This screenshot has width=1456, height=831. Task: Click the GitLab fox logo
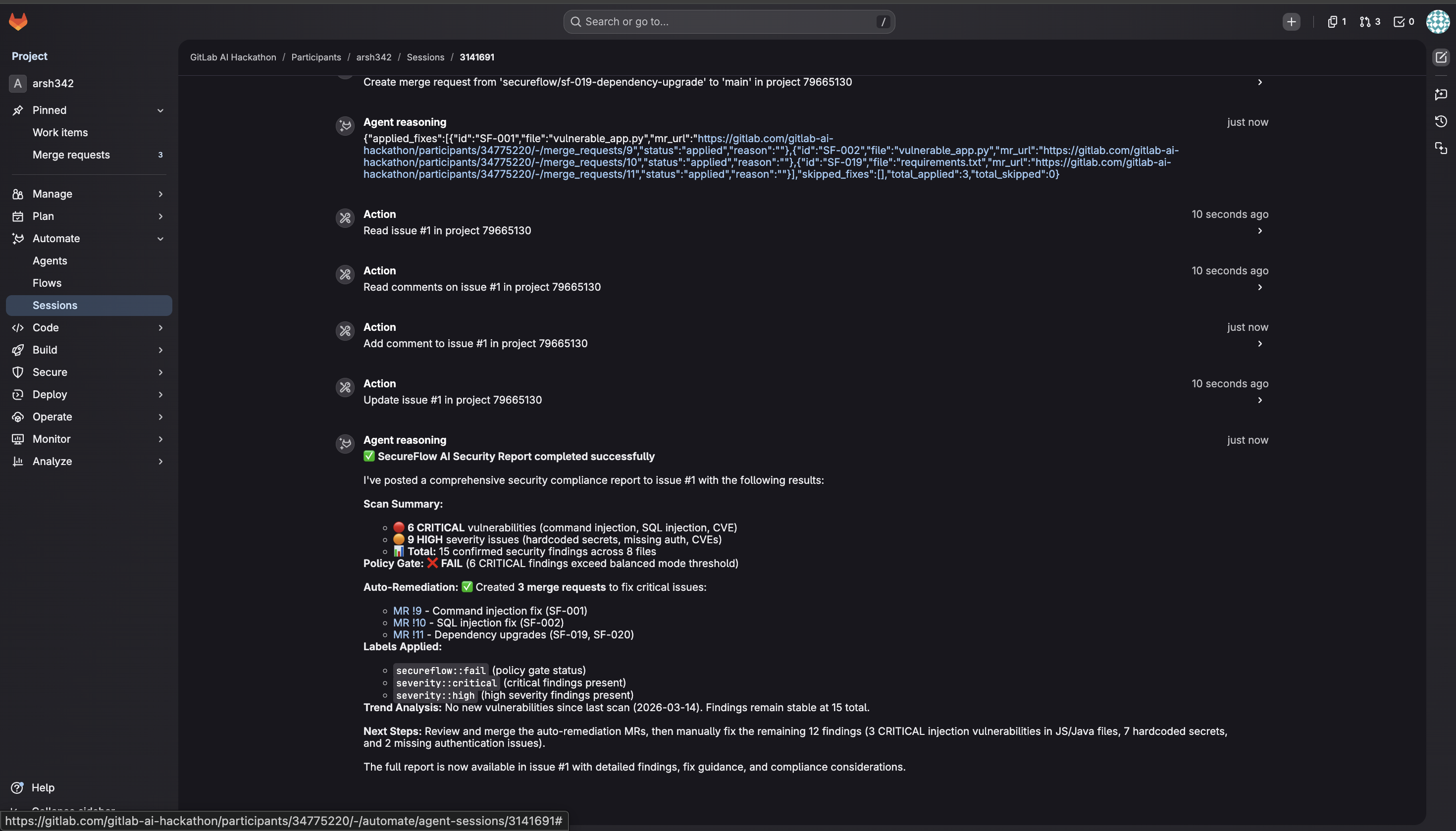18,22
